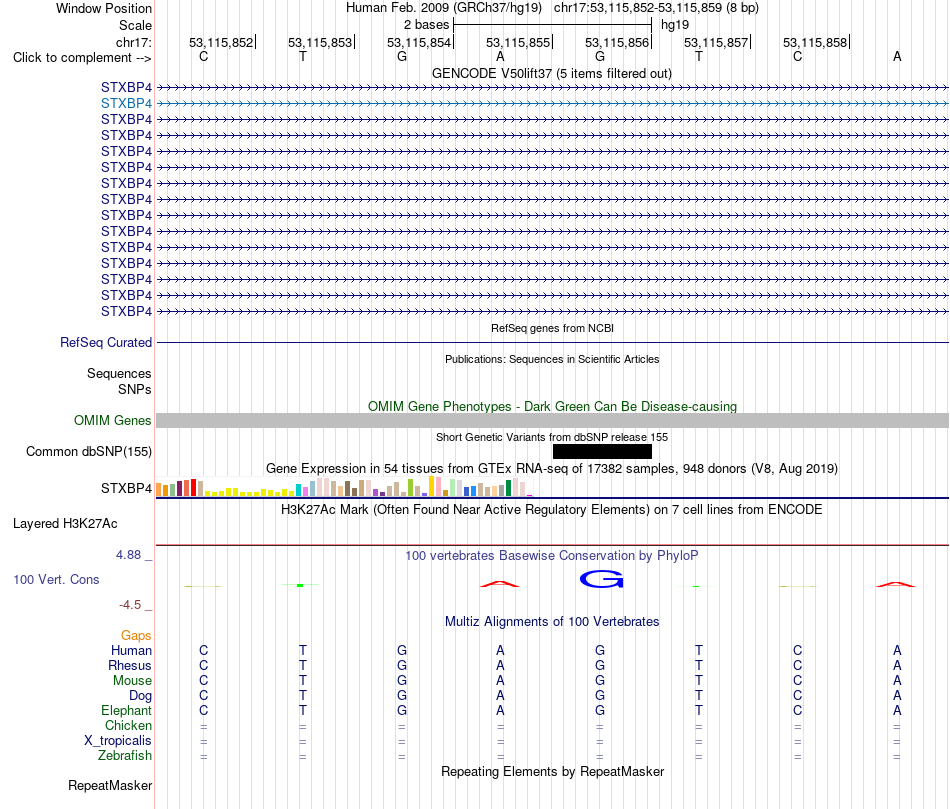Click the OMIM Genes track label
This screenshot has height=809, width=950.
tap(112, 421)
